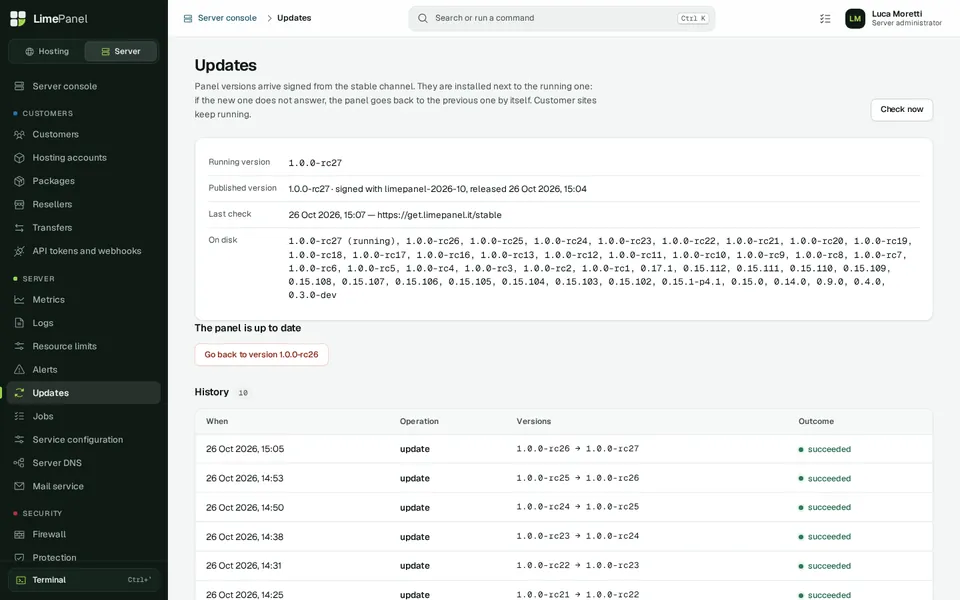Image resolution: width=960 pixels, height=600 pixels.
Task: Click the Updates page heading
Action: coord(225,65)
